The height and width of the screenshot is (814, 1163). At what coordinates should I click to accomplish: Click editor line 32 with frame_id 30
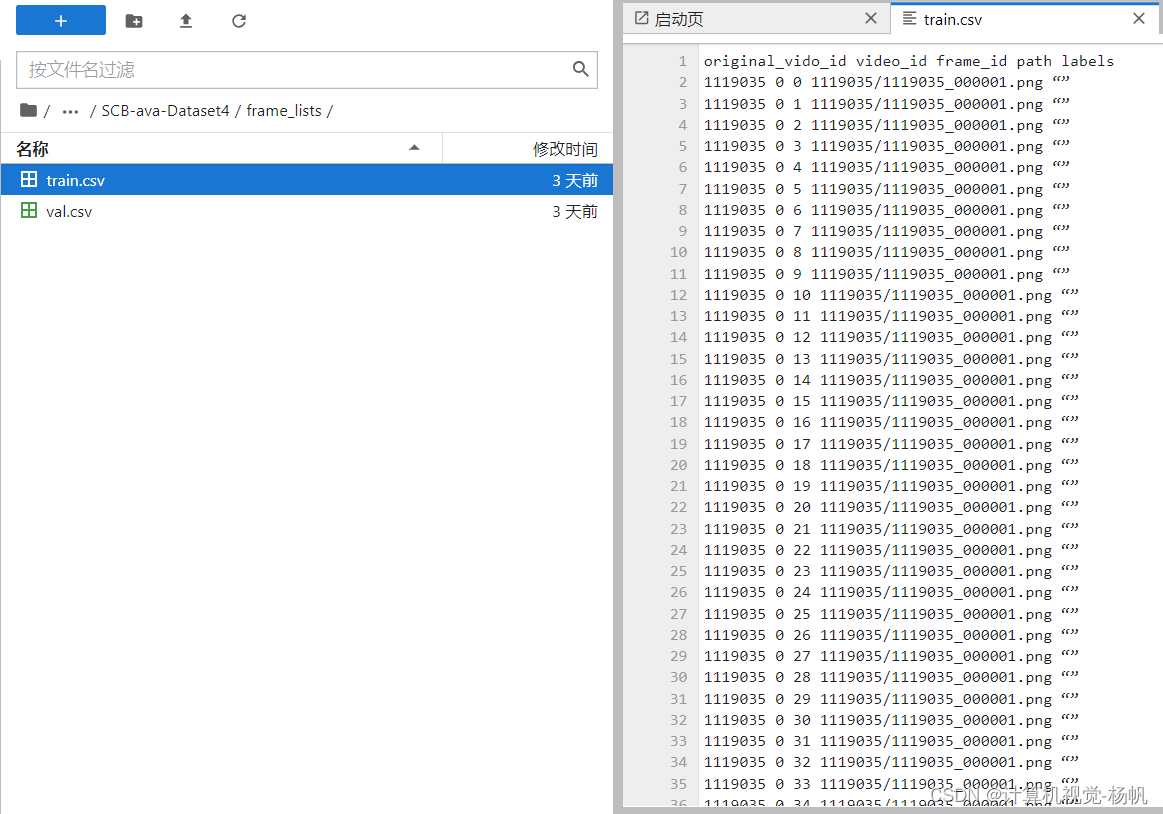click(891, 721)
